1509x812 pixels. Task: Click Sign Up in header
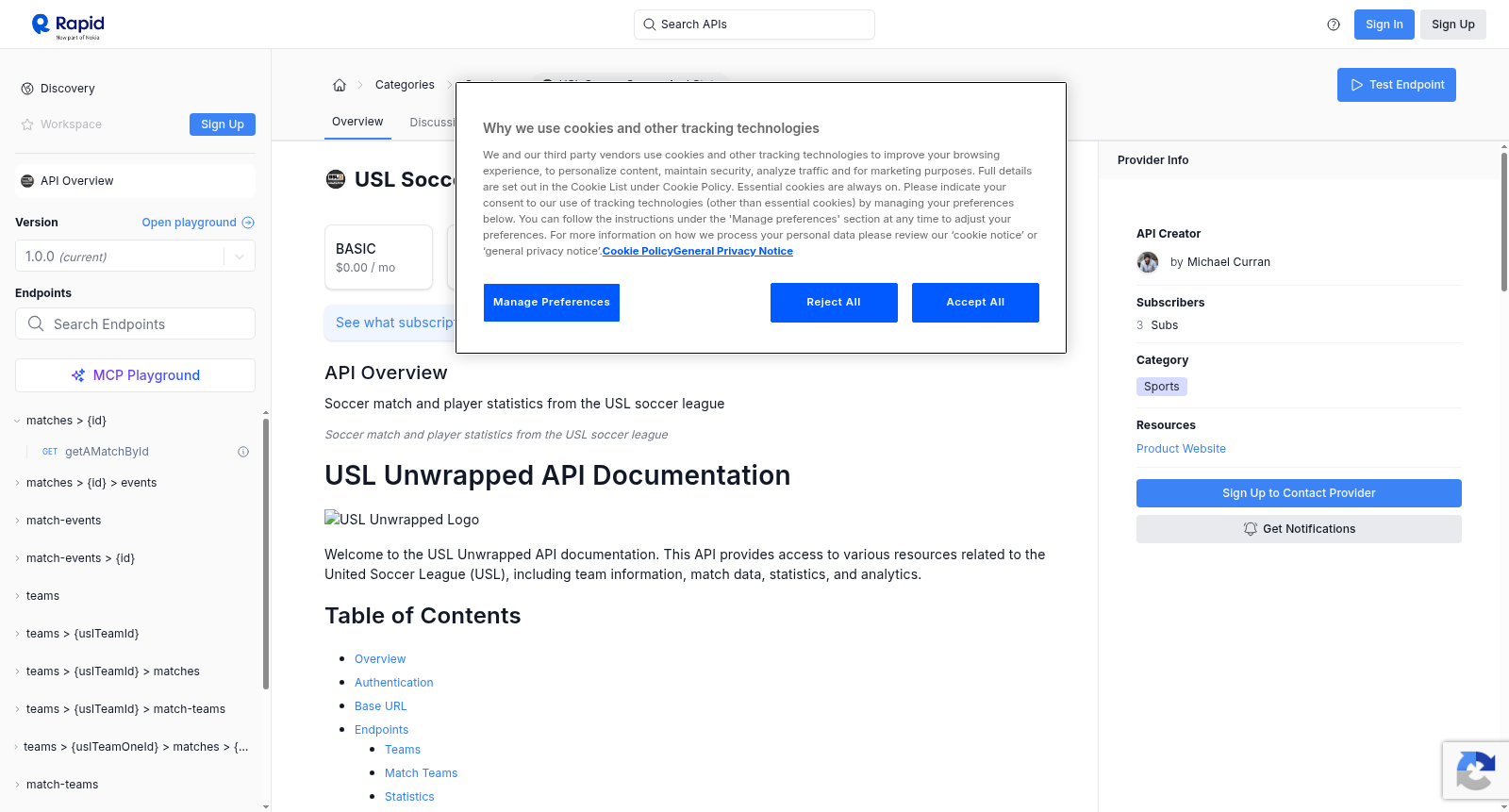(x=1453, y=25)
